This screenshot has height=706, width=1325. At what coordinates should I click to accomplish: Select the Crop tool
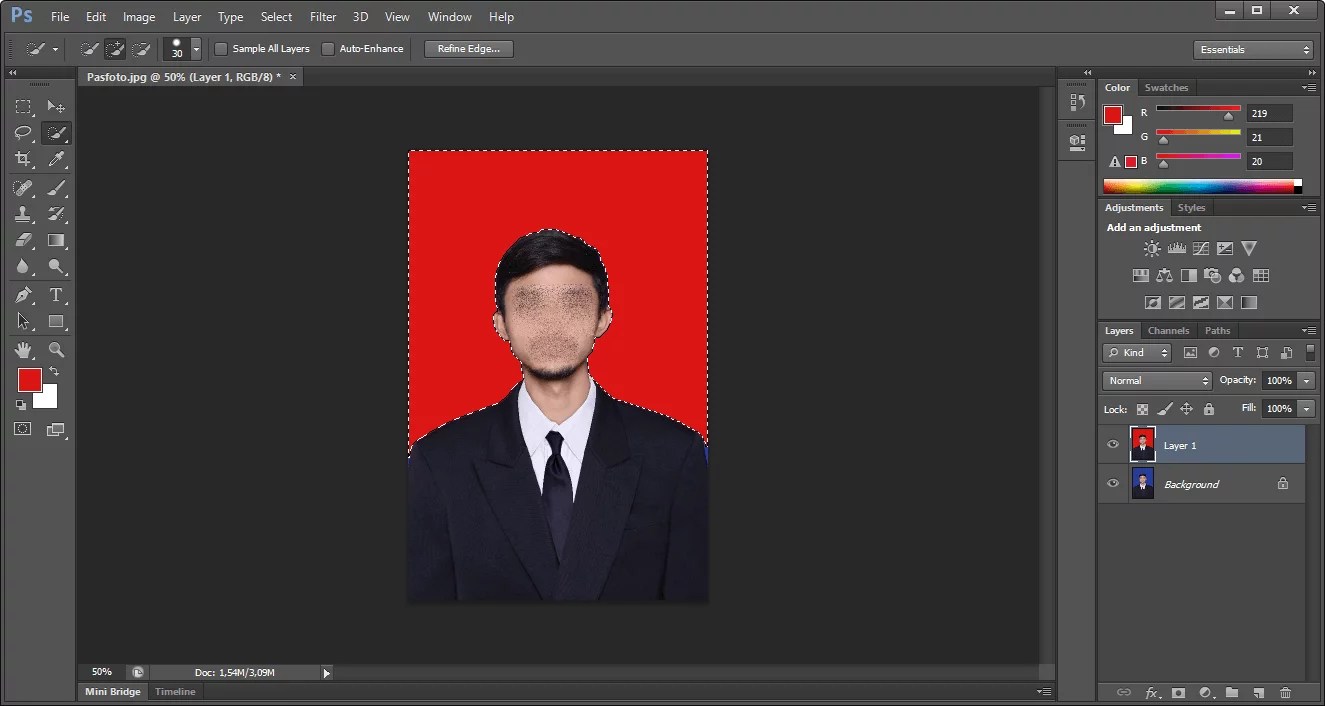23,159
